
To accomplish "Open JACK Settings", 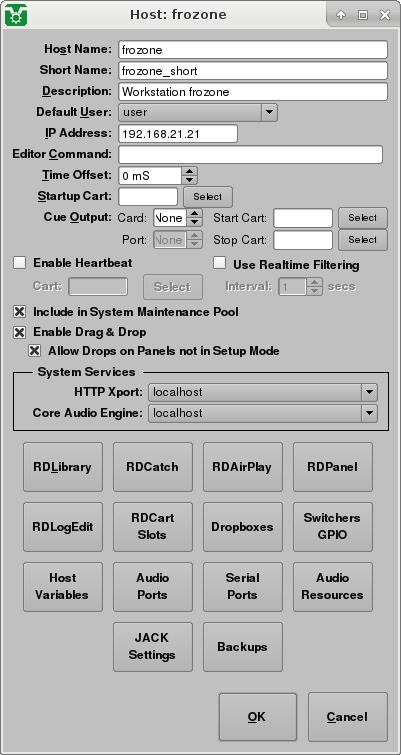I will pyautogui.click(x=153, y=647).
